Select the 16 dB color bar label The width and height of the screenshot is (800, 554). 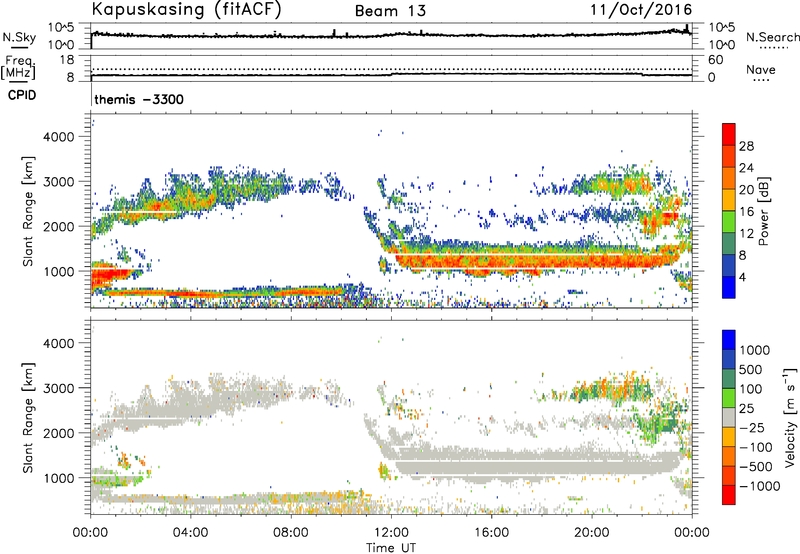click(x=746, y=212)
